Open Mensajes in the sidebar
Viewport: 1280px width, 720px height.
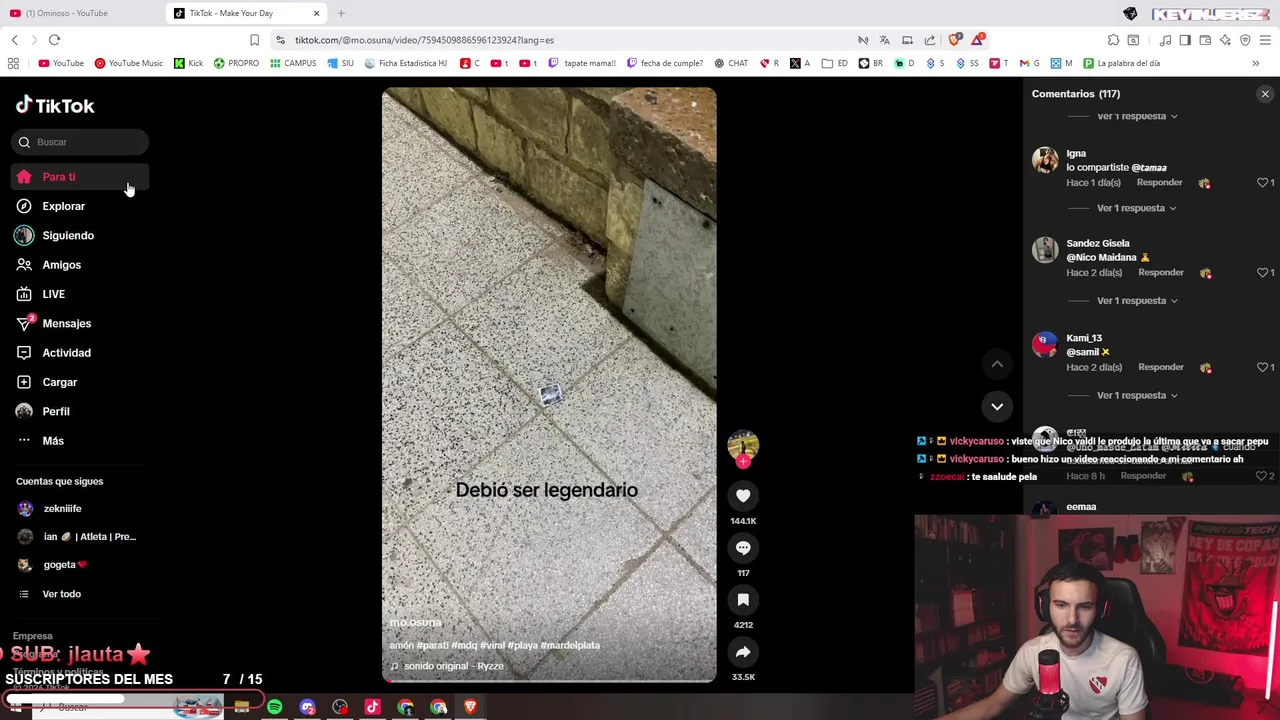click(66, 323)
